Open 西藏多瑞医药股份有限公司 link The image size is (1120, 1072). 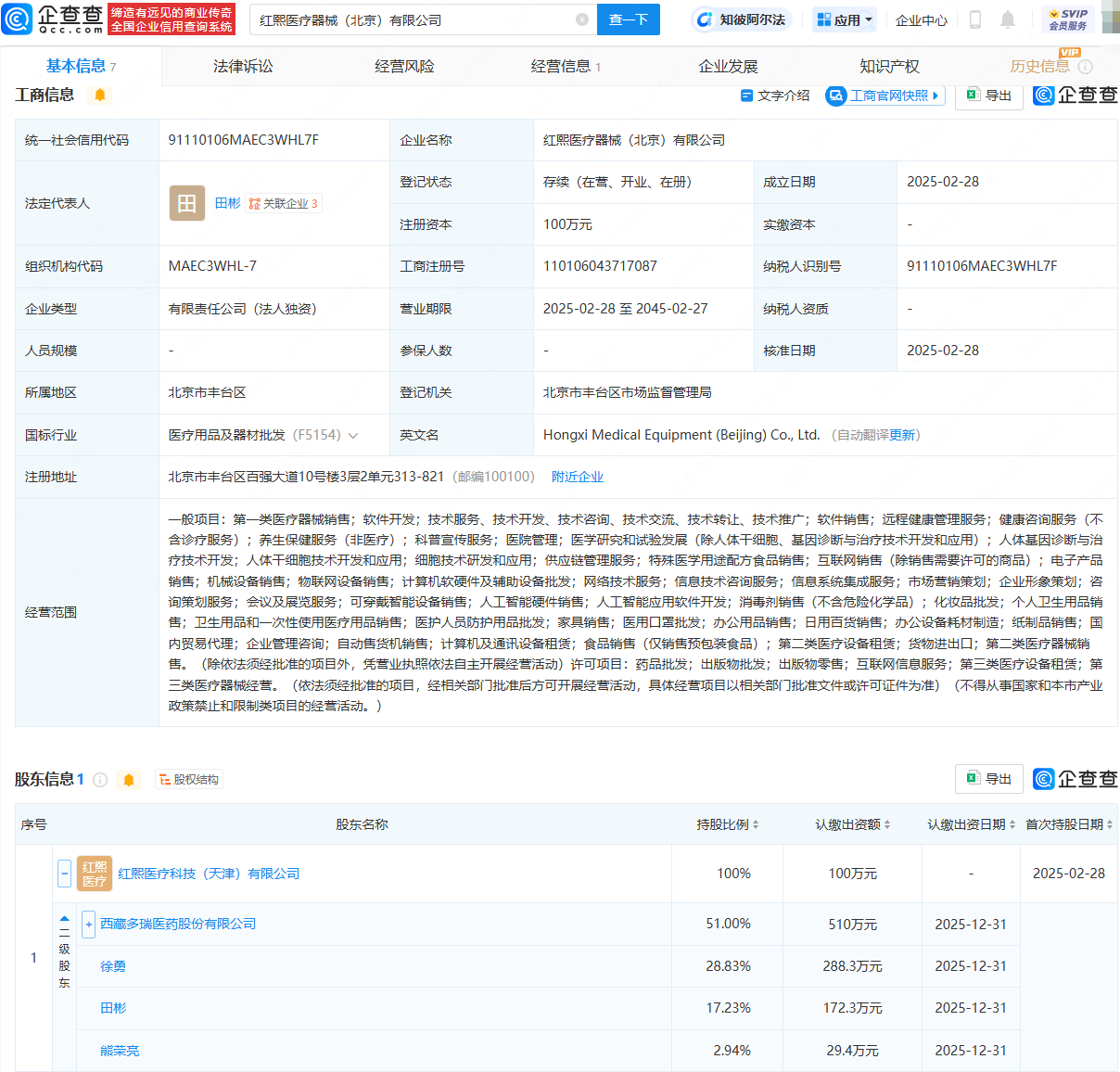pos(178,924)
